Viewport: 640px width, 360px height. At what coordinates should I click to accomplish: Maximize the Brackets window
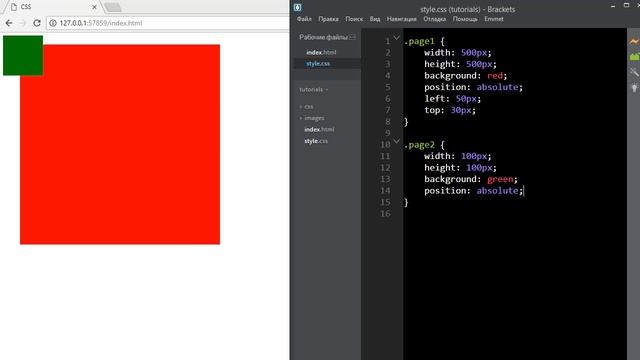point(627,5)
